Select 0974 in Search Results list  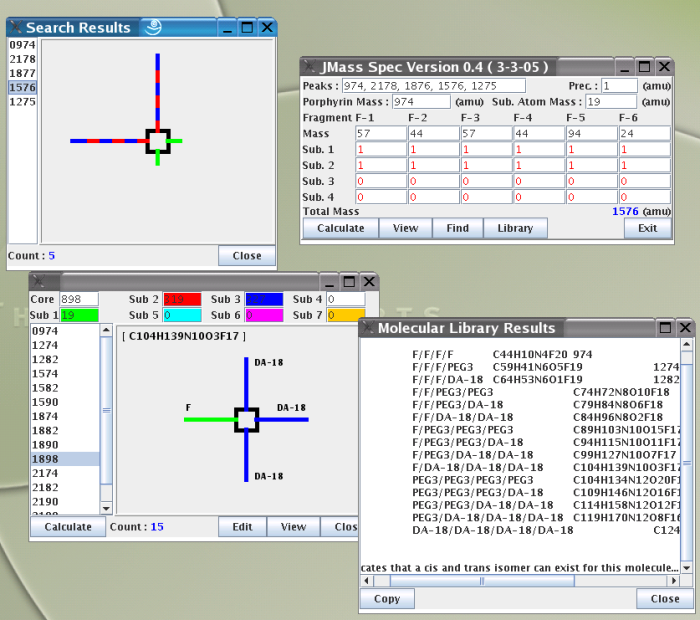point(22,45)
